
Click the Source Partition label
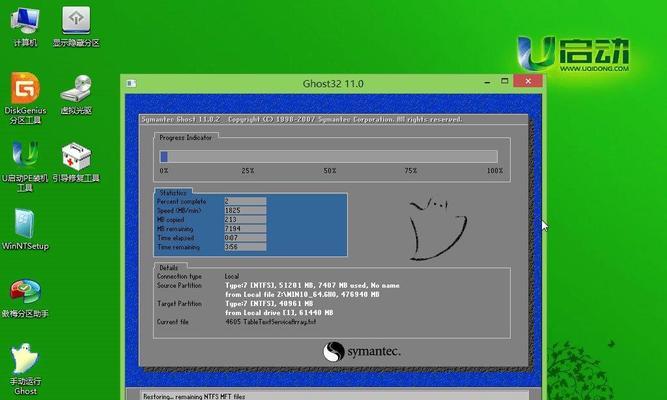pyautogui.click(x=179, y=286)
